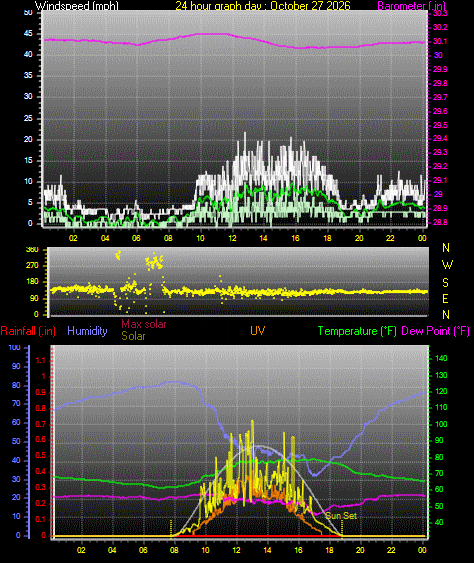Click the '180' wind direction axis value
The height and width of the screenshot is (563, 474).
32,282
